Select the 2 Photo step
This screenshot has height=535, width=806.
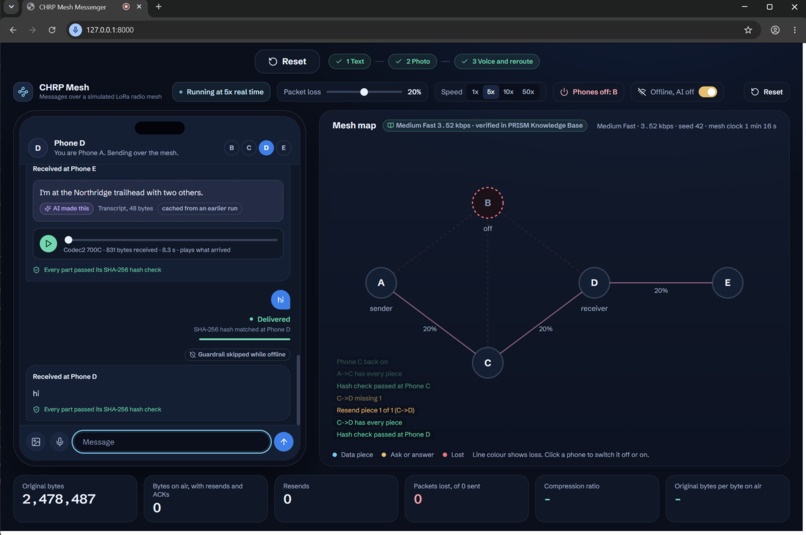[412, 61]
